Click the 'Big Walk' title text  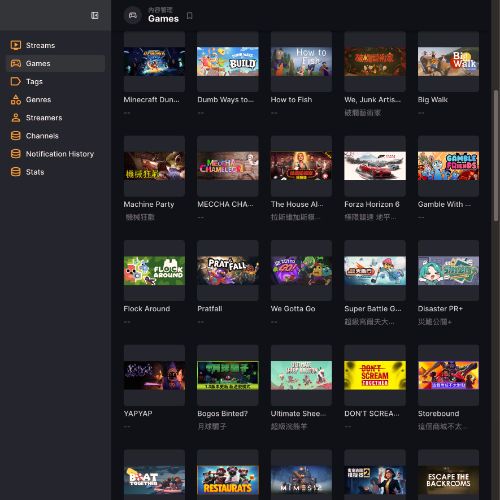[x=433, y=100]
